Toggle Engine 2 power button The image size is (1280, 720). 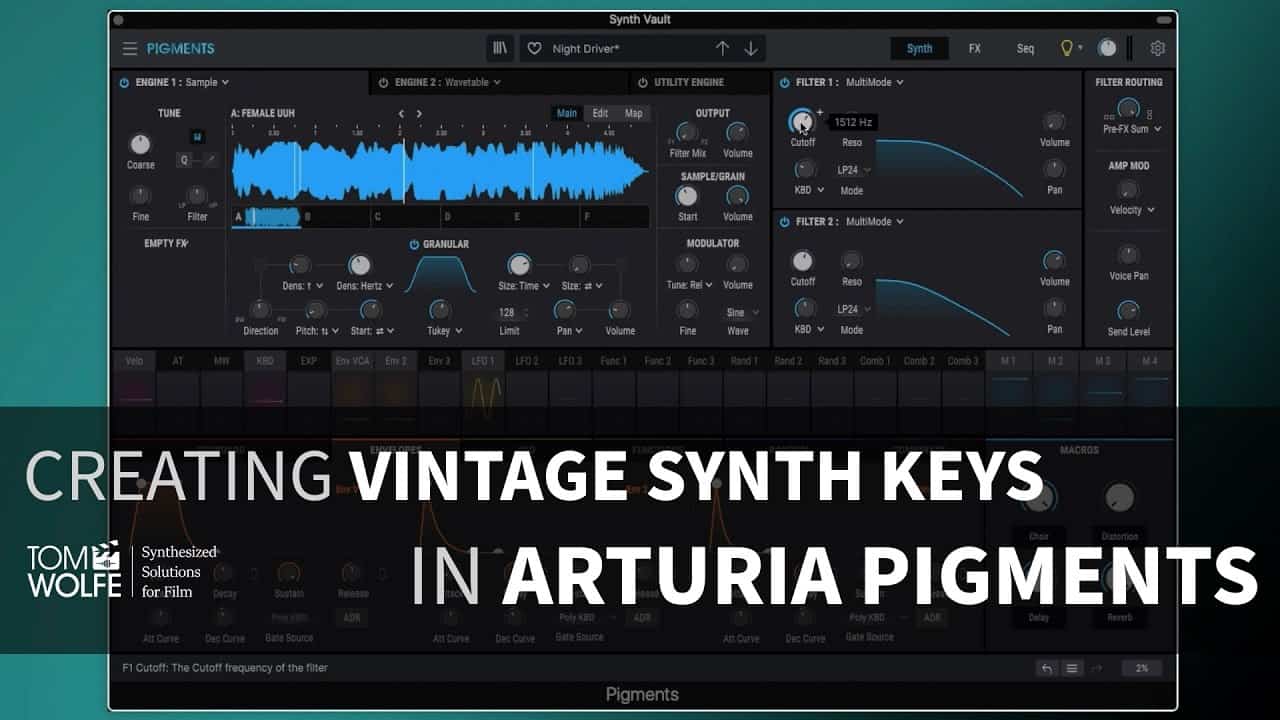tap(384, 82)
